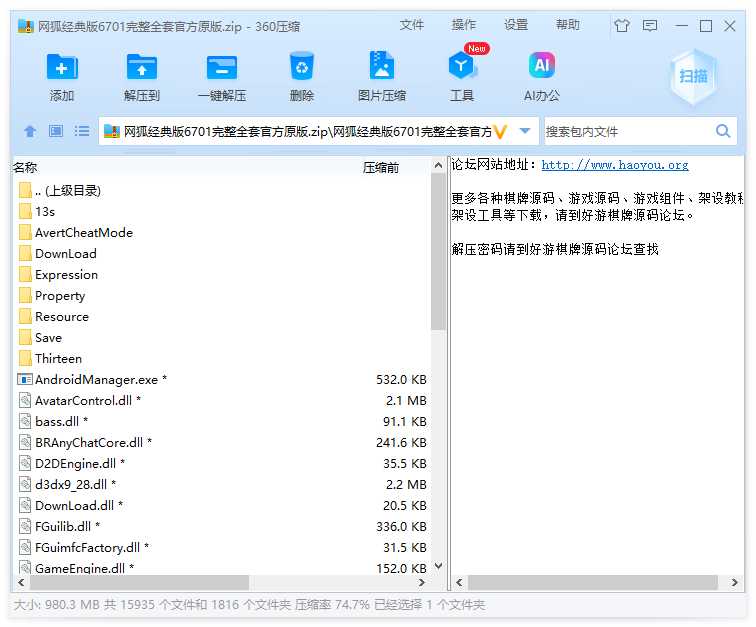Click the comment pane horizontal scrollbar thumb

[x=593, y=582]
